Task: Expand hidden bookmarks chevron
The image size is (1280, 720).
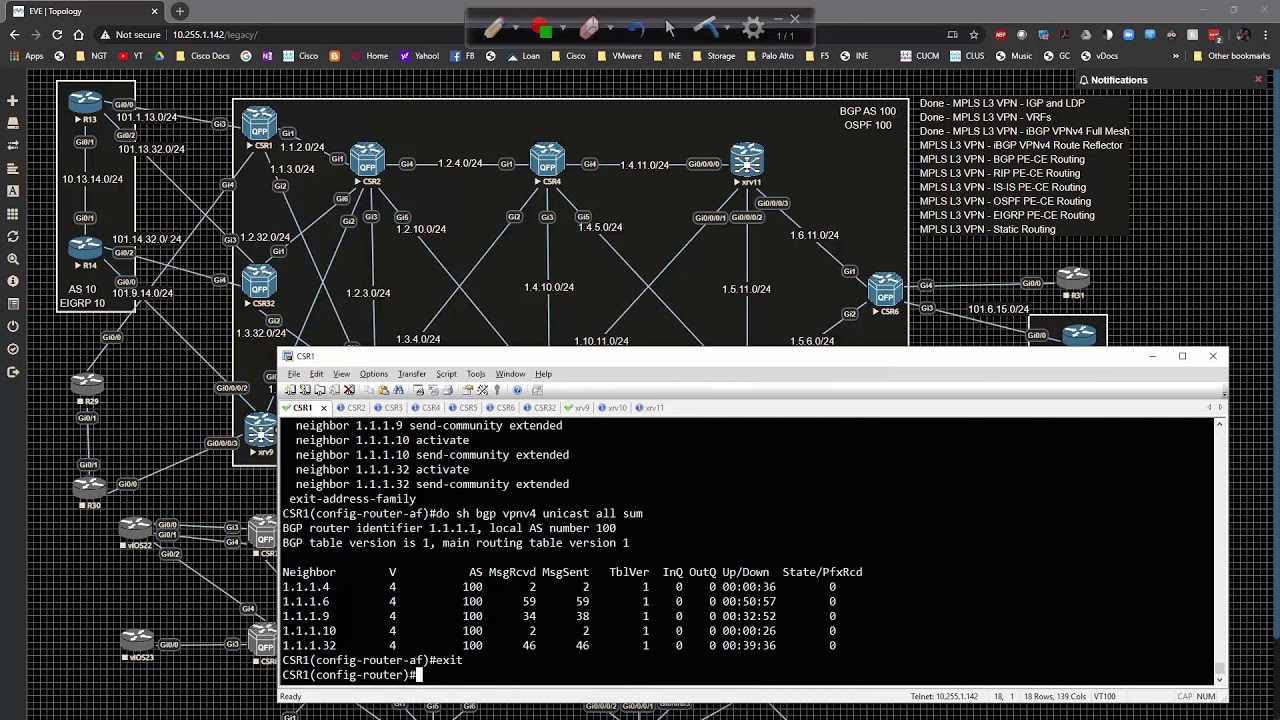Action: (1176, 56)
